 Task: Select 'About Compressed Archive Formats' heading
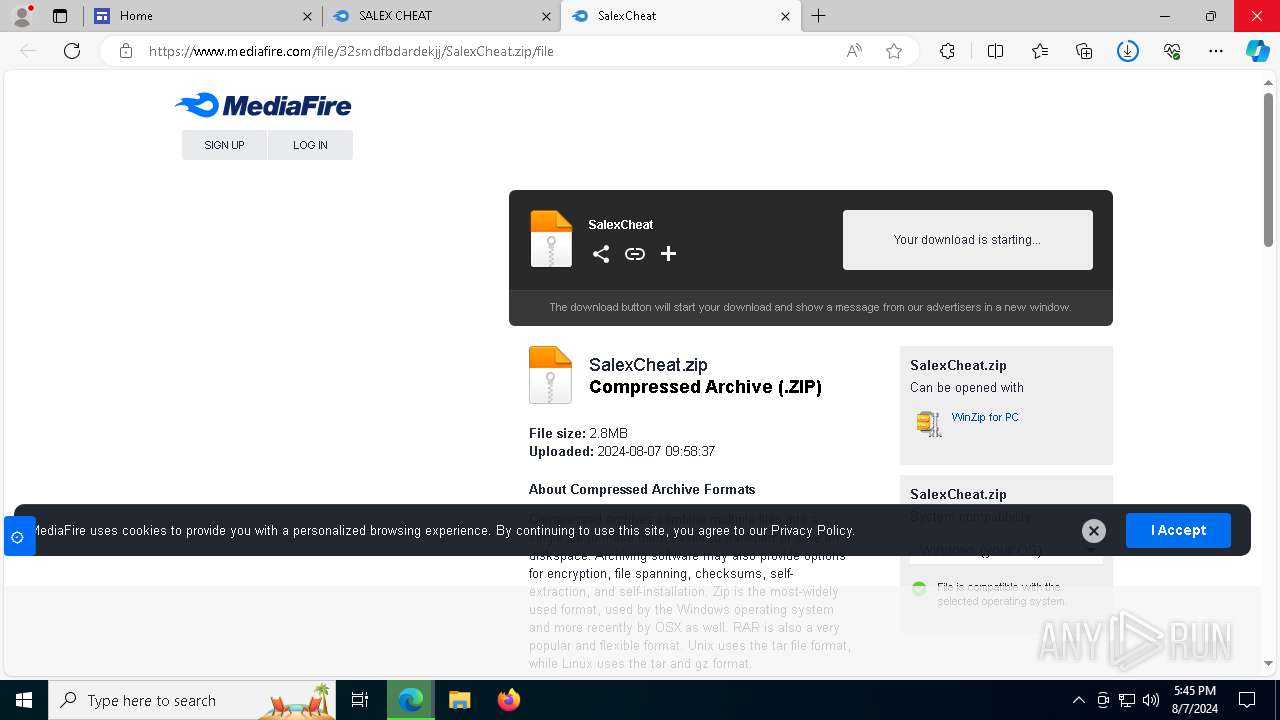pos(642,489)
